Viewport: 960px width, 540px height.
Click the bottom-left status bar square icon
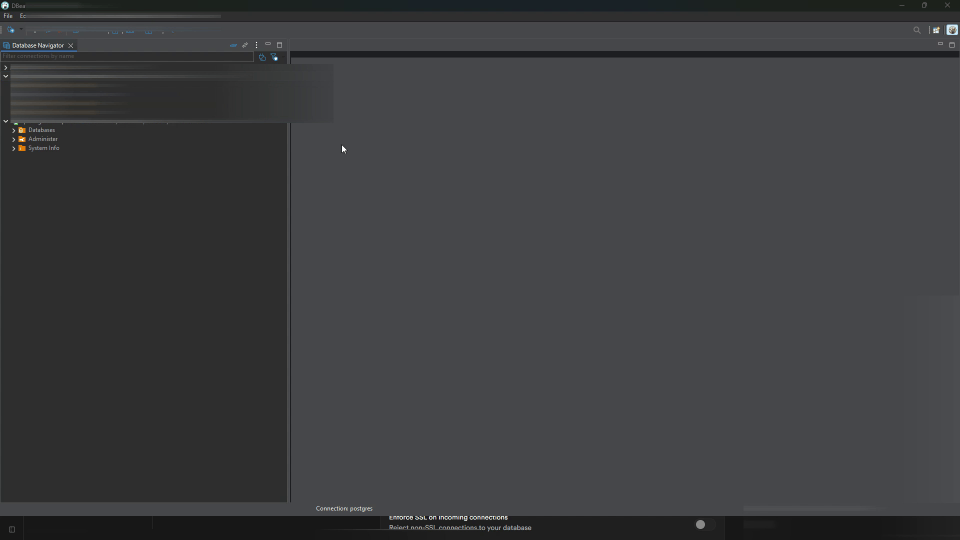pyautogui.click(x=12, y=530)
